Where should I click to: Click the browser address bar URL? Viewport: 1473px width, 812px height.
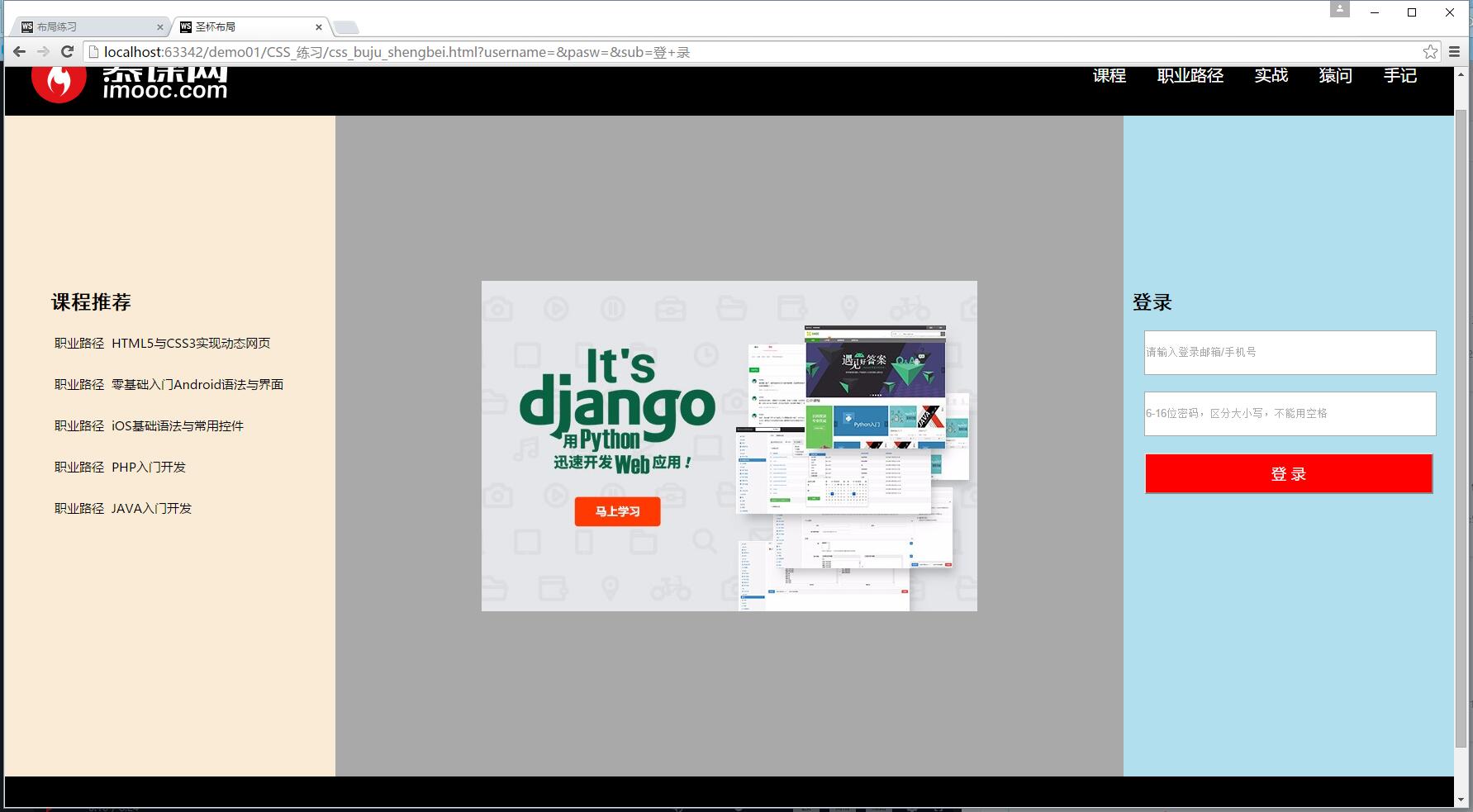(x=397, y=52)
